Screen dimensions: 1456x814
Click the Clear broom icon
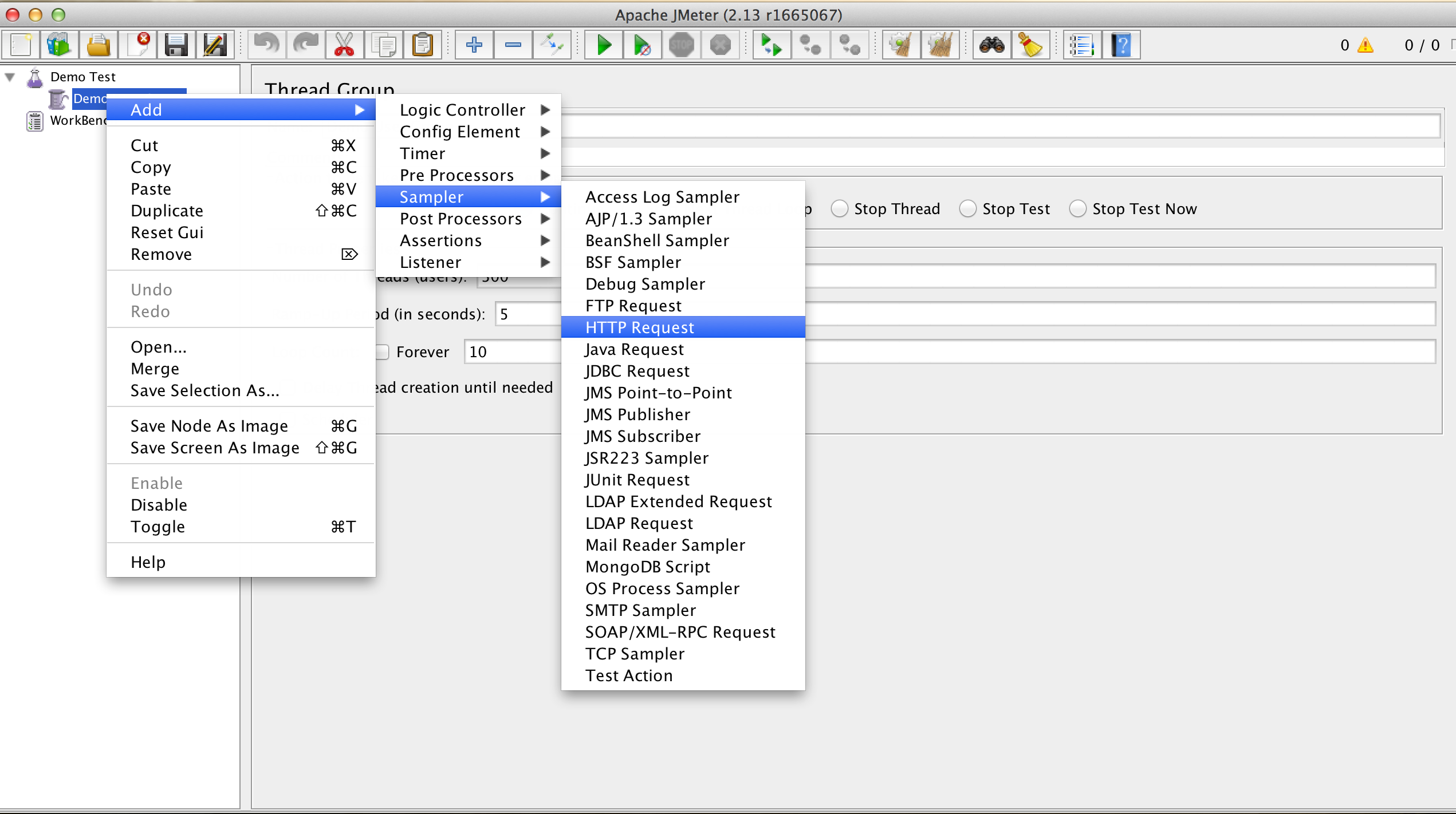901,45
